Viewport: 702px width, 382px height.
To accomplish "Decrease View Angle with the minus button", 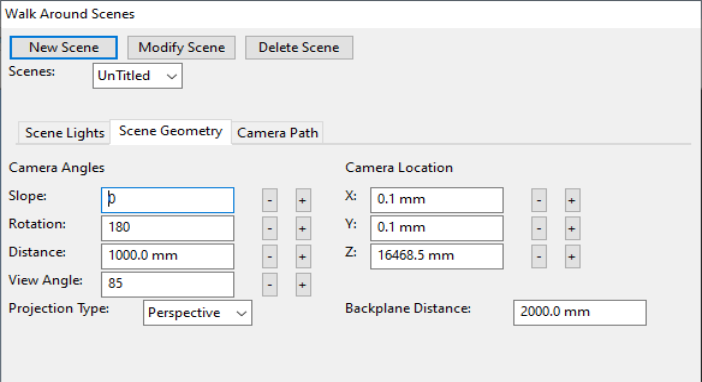I will click(x=270, y=285).
